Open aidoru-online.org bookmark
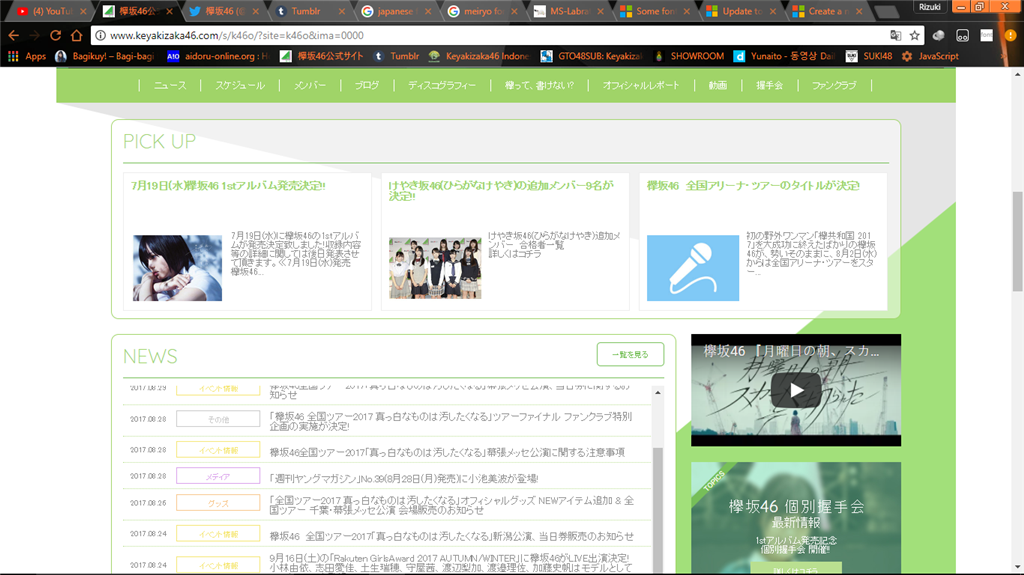Image resolution: width=1024 pixels, height=575 pixels. click(217, 56)
